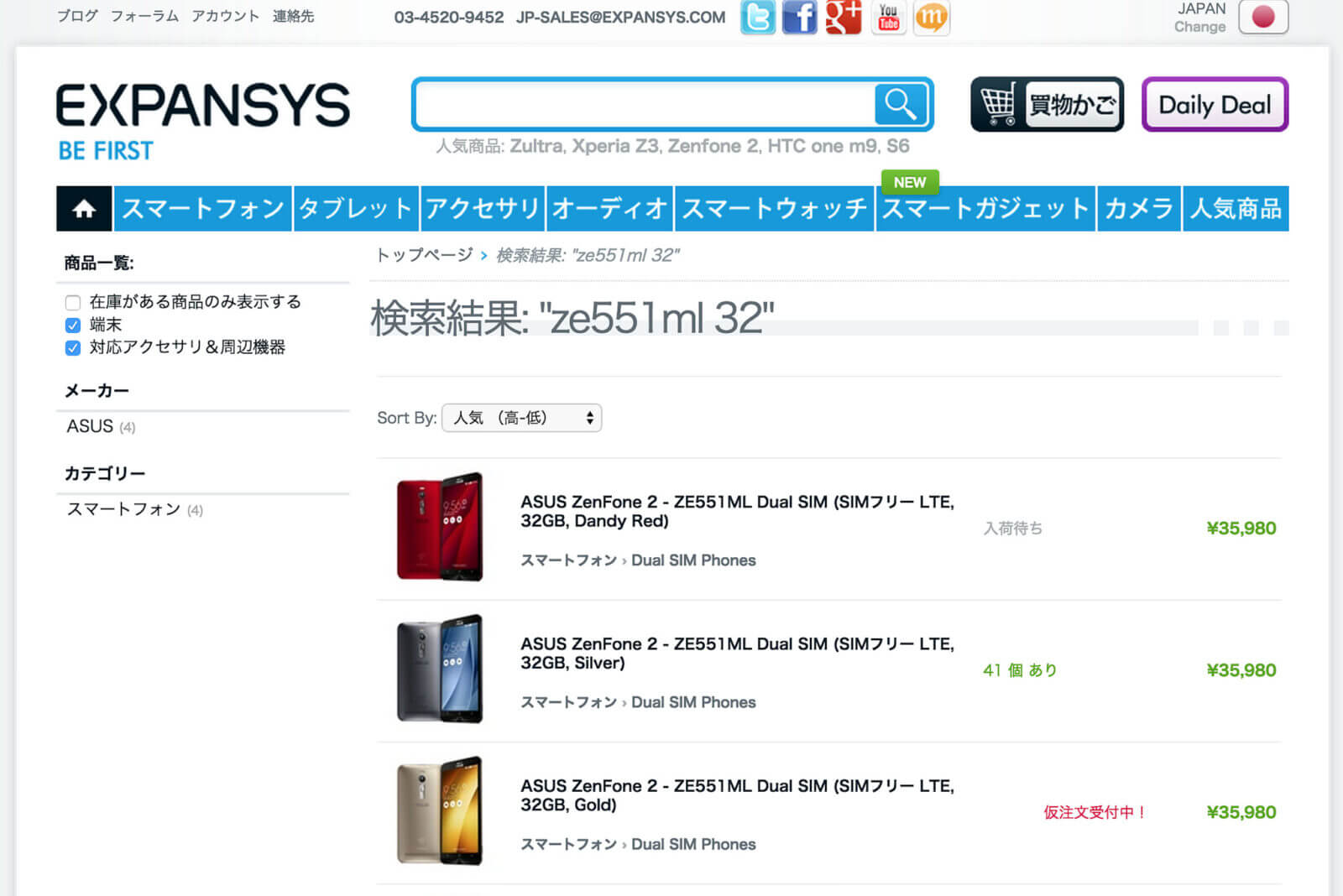Click the ¥35,980 price of Silver model
This screenshot has height=896, width=1343.
[1241, 669]
